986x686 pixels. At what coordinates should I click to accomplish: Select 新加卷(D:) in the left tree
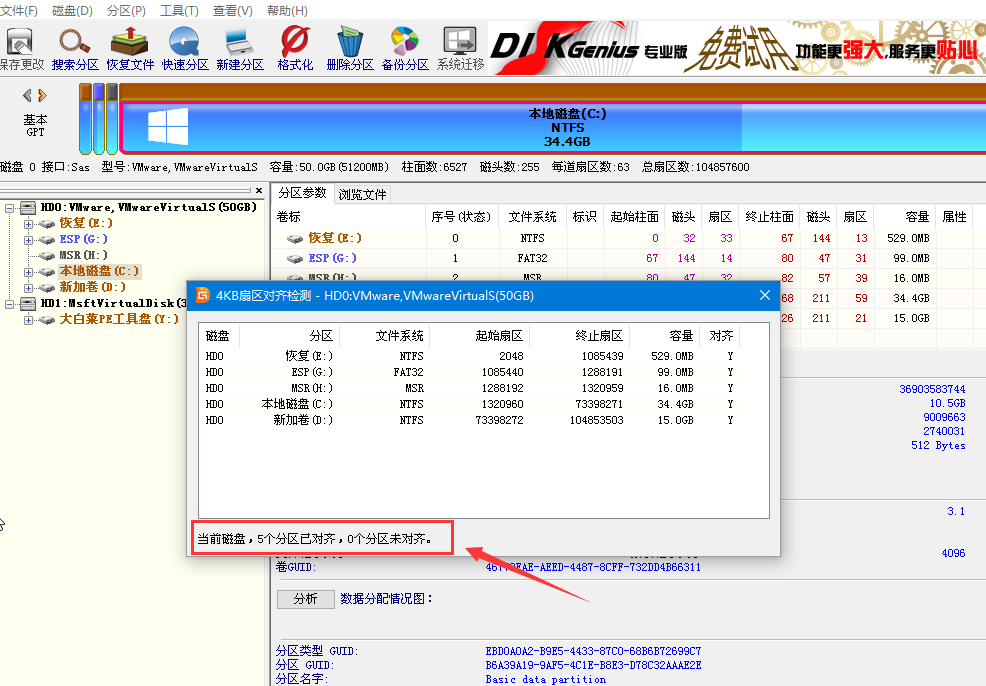point(92,287)
